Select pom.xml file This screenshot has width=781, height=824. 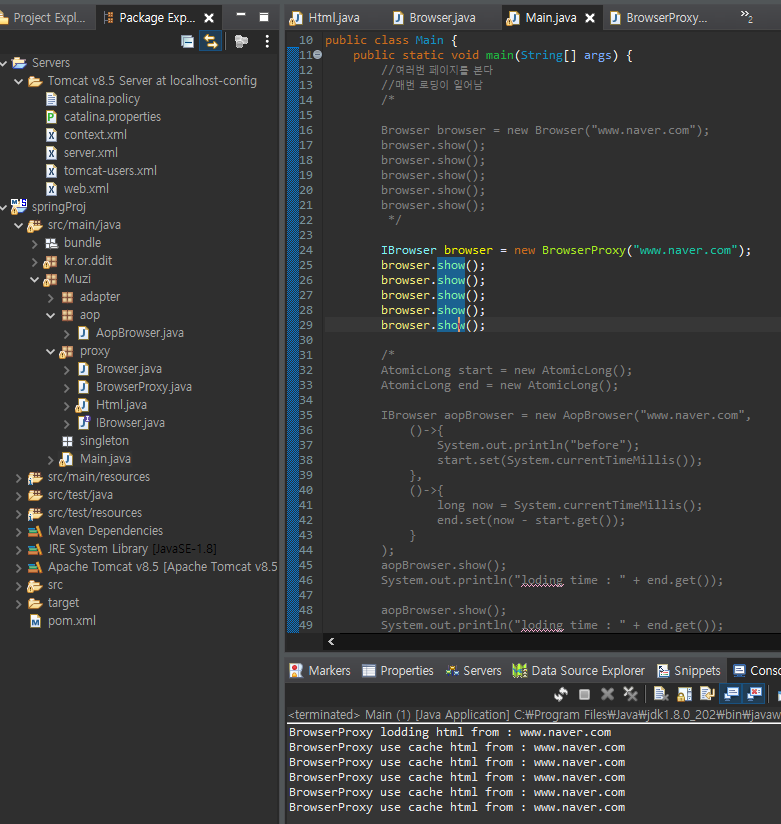[x=71, y=621]
